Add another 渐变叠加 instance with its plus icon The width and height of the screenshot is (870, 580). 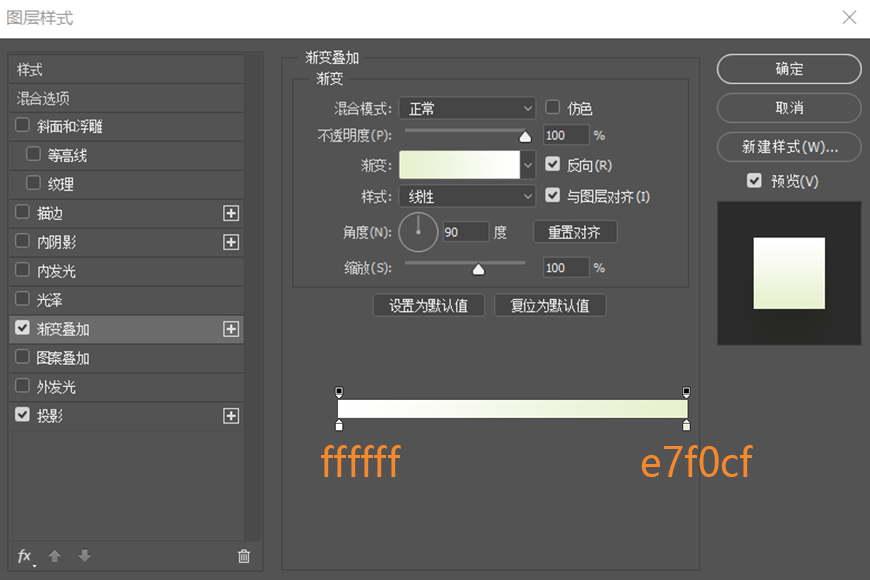231,328
